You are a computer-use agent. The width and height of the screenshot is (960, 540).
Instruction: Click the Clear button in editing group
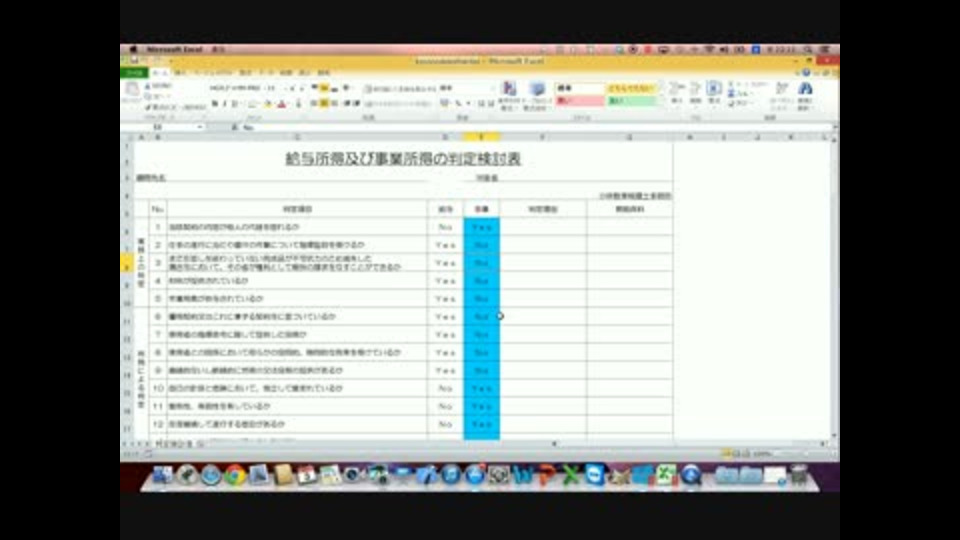(741, 103)
